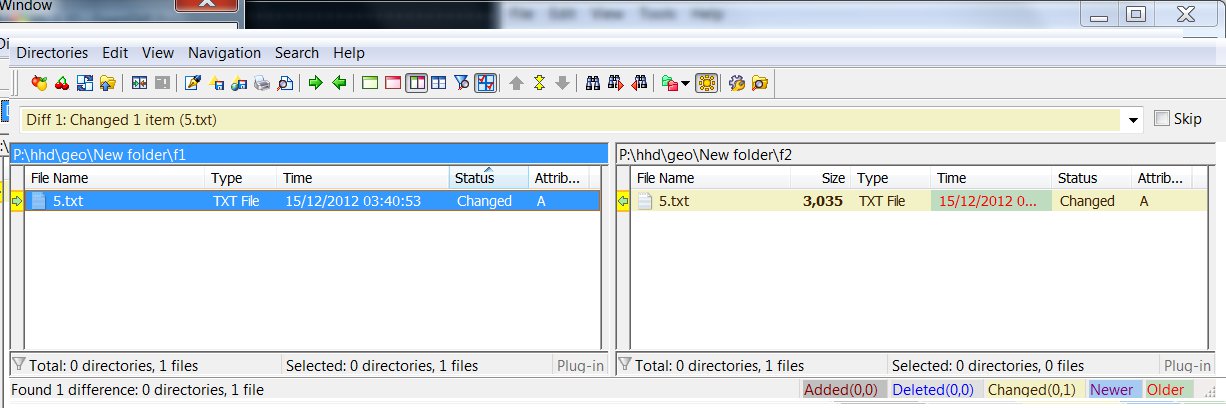Click the green left-arrow copy icon
1226x408 pixels.
[x=339, y=83]
